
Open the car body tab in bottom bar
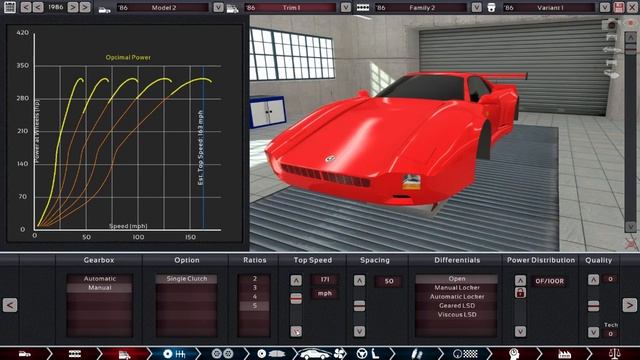coord(25,354)
